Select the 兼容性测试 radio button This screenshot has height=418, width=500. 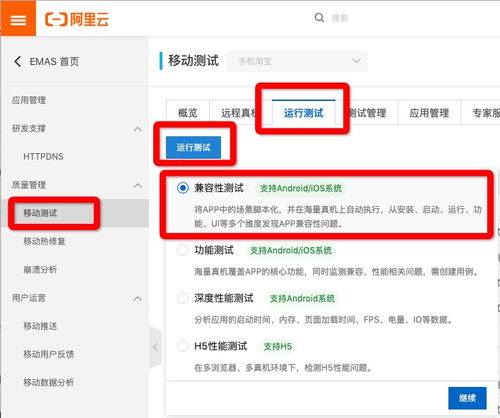pos(183,188)
